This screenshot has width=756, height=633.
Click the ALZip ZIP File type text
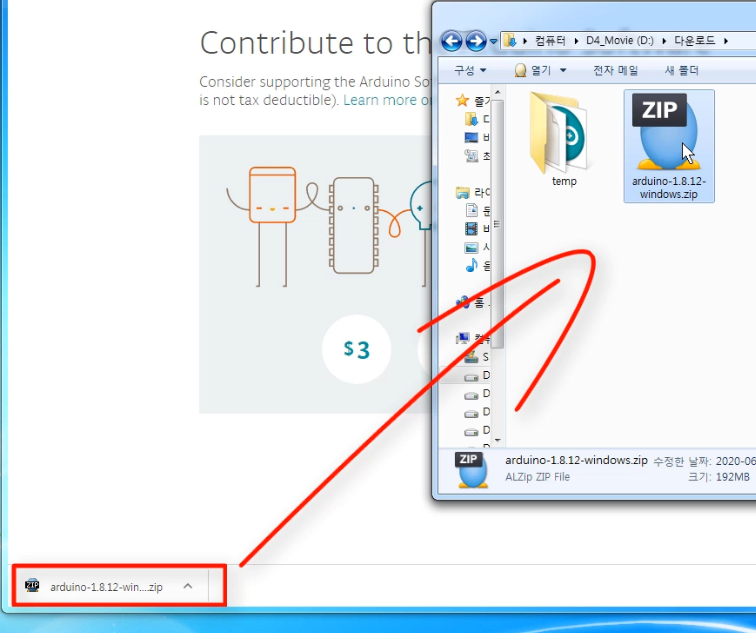click(537, 477)
